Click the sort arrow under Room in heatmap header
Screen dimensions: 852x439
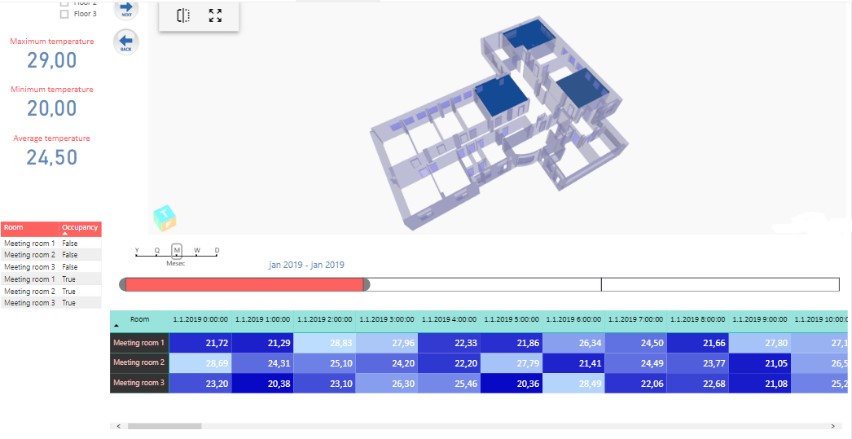tap(116, 325)
